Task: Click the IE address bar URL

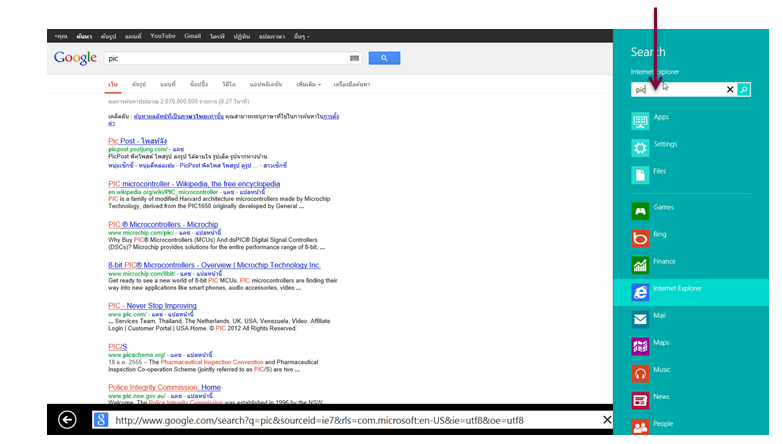Action: [x=319, y=420]
